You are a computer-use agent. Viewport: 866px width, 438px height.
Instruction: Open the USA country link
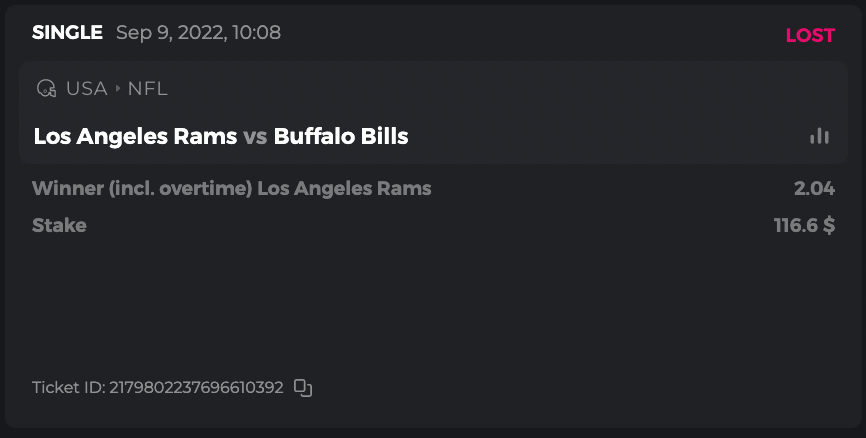tap(87, 88)
